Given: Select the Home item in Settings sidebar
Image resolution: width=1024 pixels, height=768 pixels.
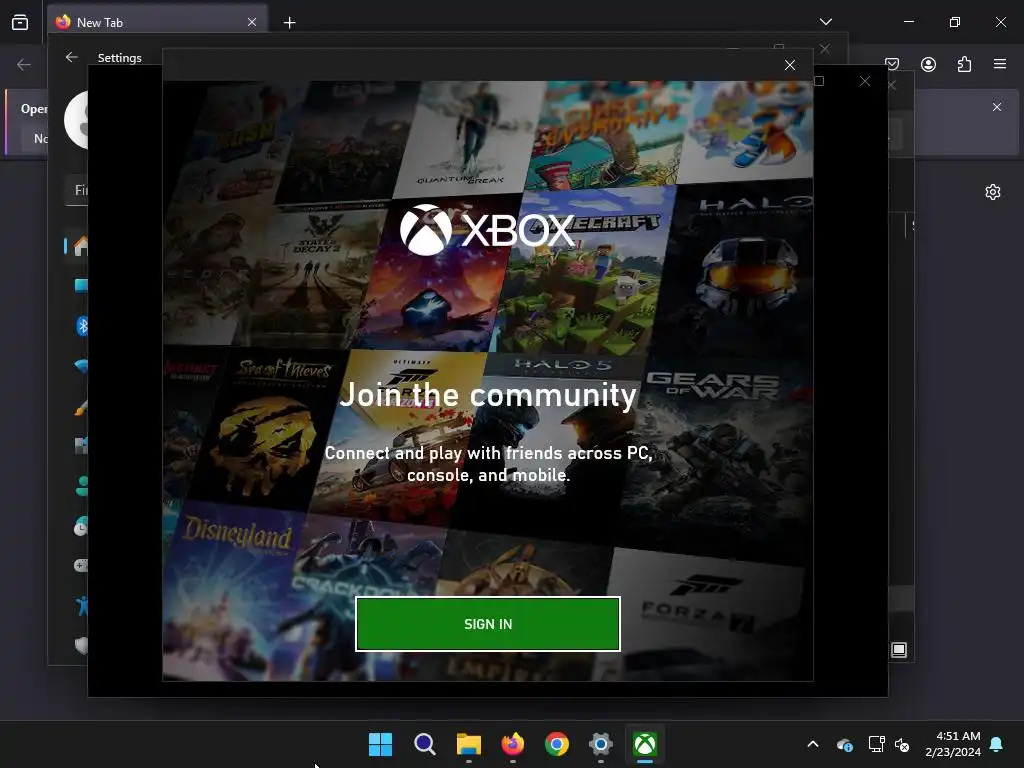Looking at the screenshot, I should pos(81,246).
